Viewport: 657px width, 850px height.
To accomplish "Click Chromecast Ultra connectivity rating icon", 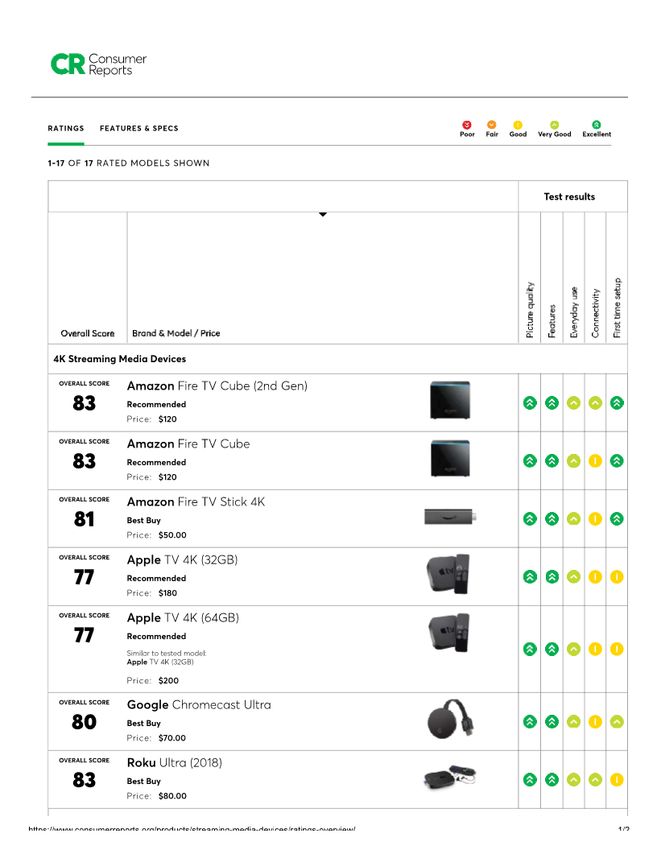I will (x=595, y=722).
